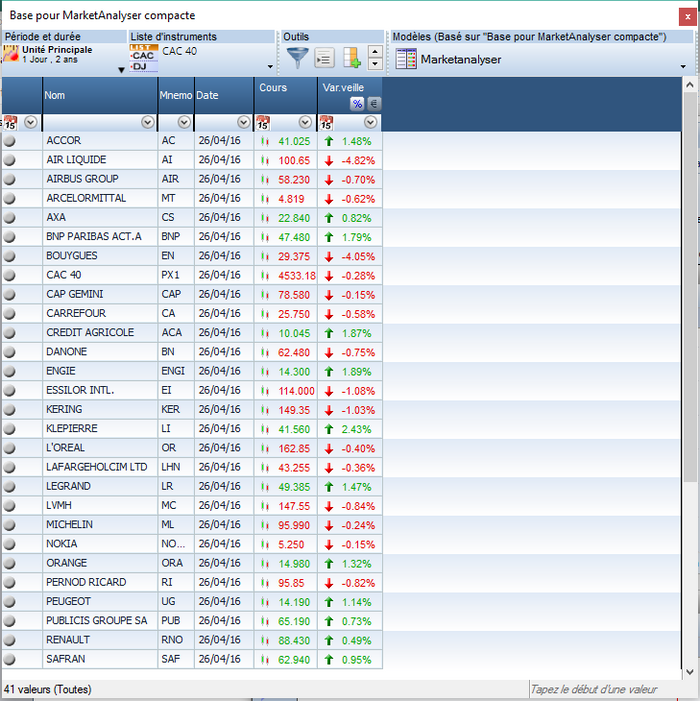Image resolution: width=700 pixels, height=701 pixels.
Task: Open the Période et durée dropdown arrow
Action: click(x=121, y=70)
